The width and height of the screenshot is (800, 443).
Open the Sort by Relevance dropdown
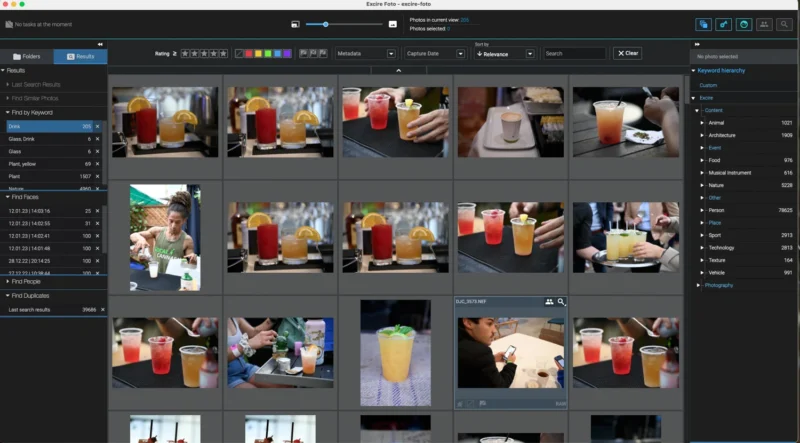point(505,54)
